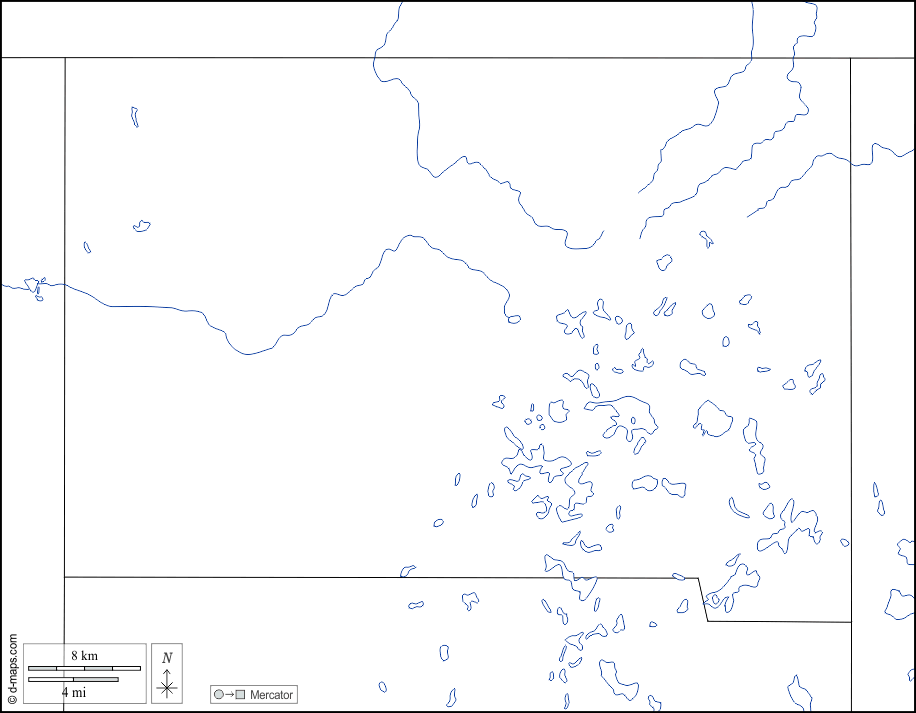Click the circle-to-square projection icon
The image size is (916, 713).
click(230, 694)
